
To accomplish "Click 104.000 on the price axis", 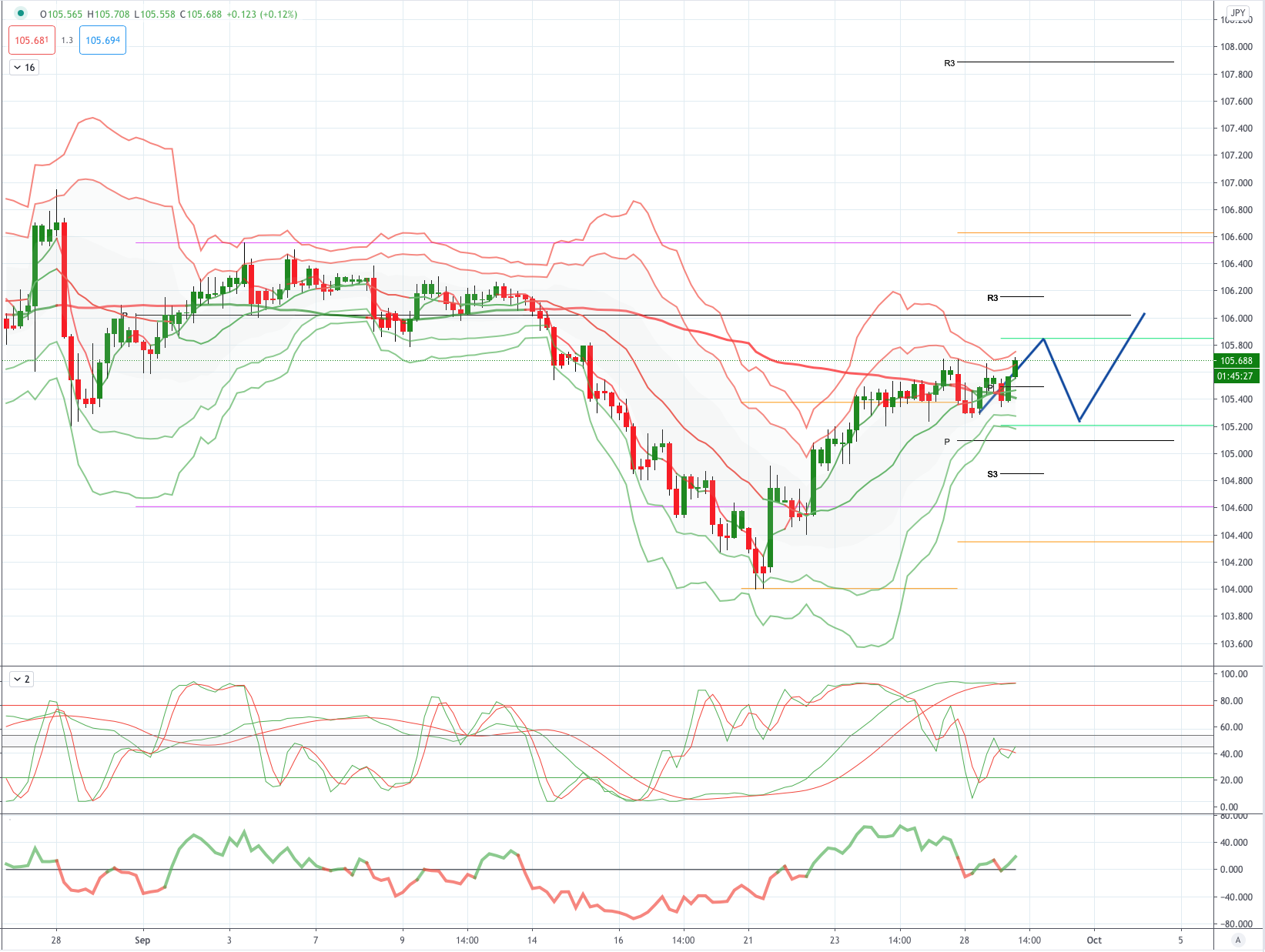I will tap(1237, 590).
